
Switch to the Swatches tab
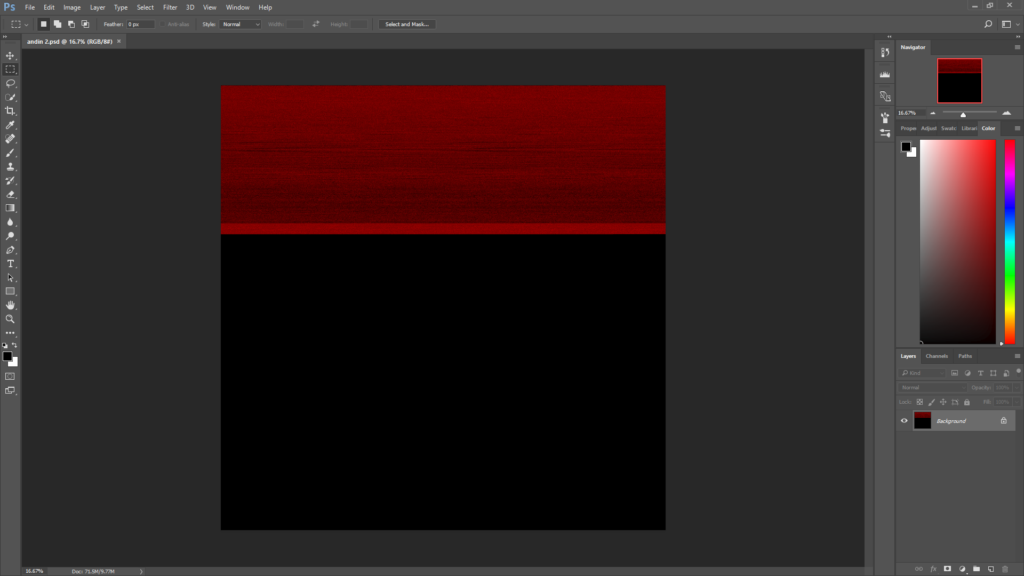[x=948, y=128]
